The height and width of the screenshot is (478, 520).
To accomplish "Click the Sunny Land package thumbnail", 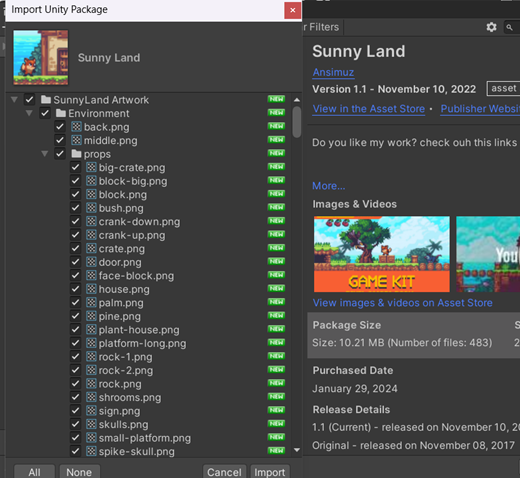I will tap(41, 57).
